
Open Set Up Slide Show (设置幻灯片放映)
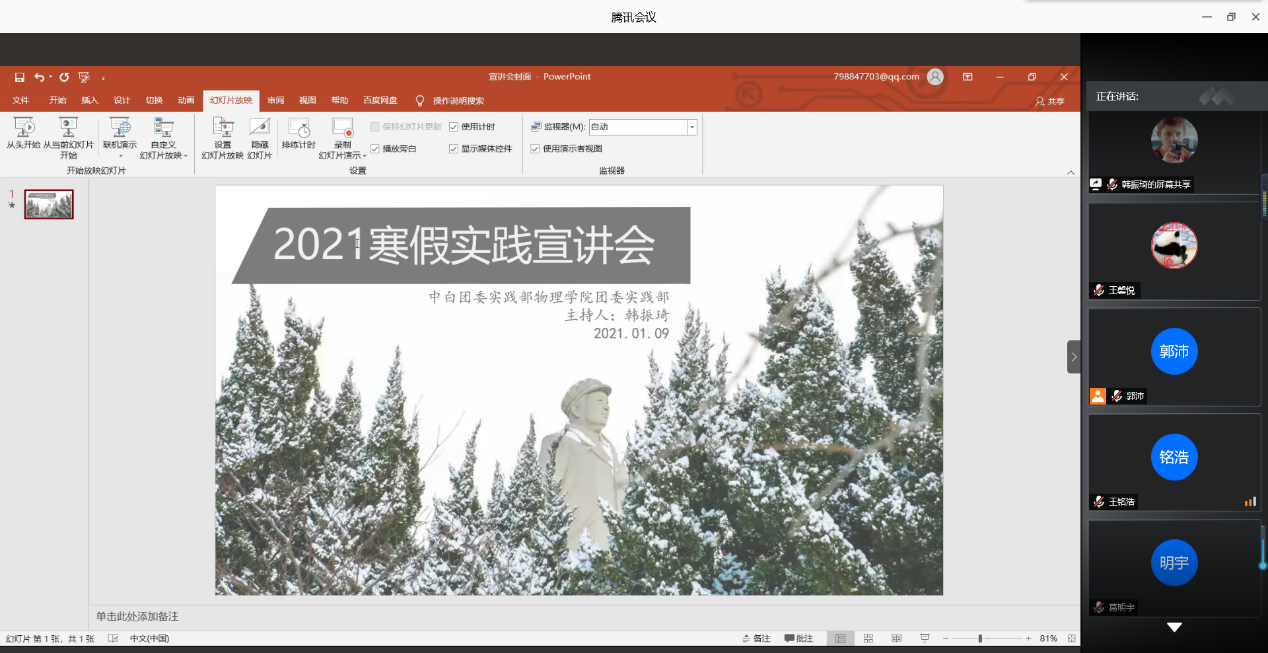pos(222,135)
